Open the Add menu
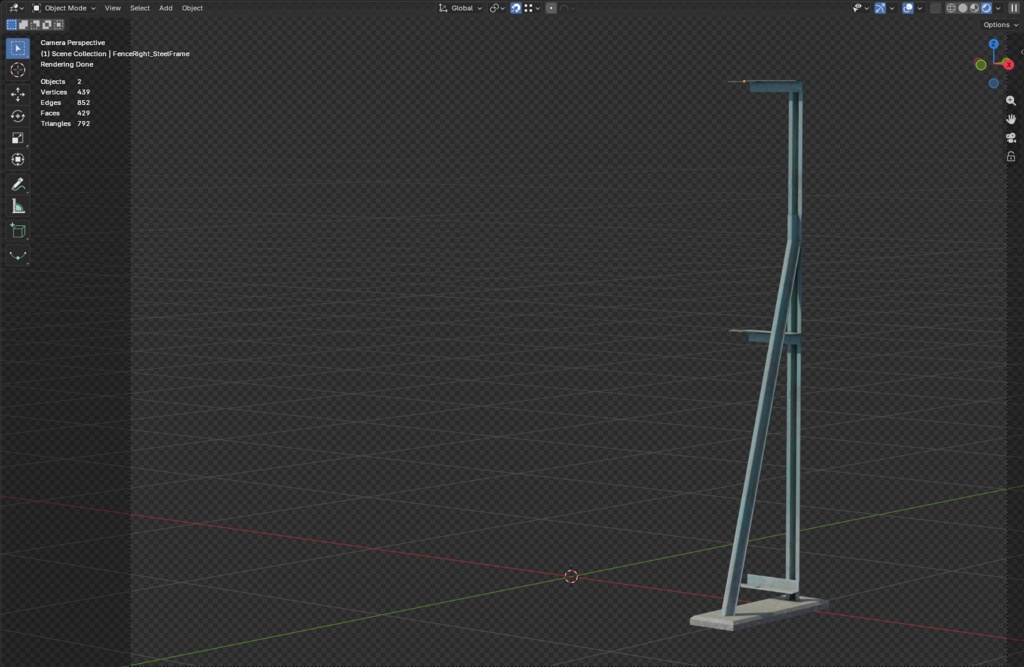Viewport: 1024px width, 667px height. (x=166, y=8)
